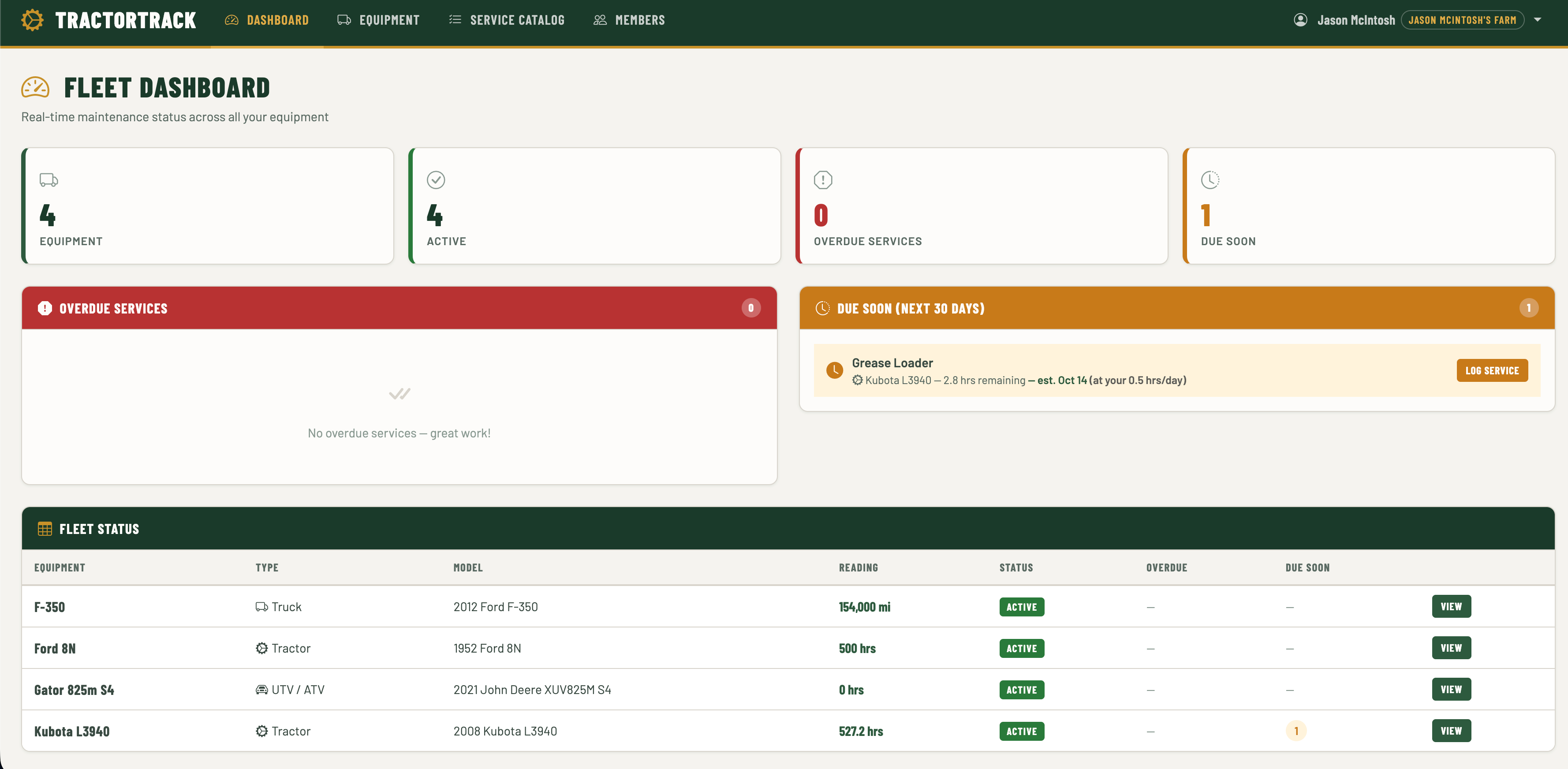Click the user avatar icon near Jason McIntosh

[1300, 20]
